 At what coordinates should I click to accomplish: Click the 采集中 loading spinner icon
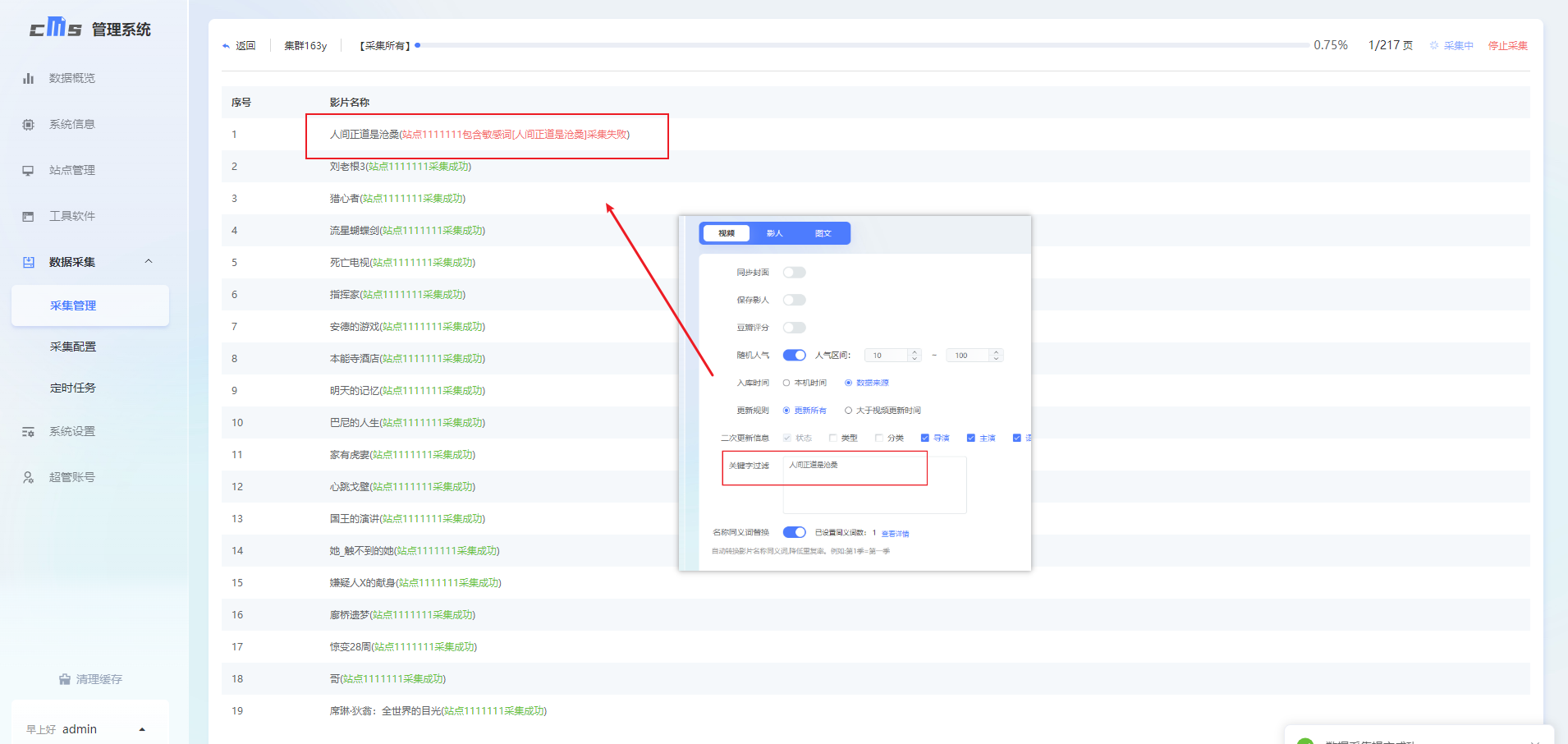(x=1434, y=45)
